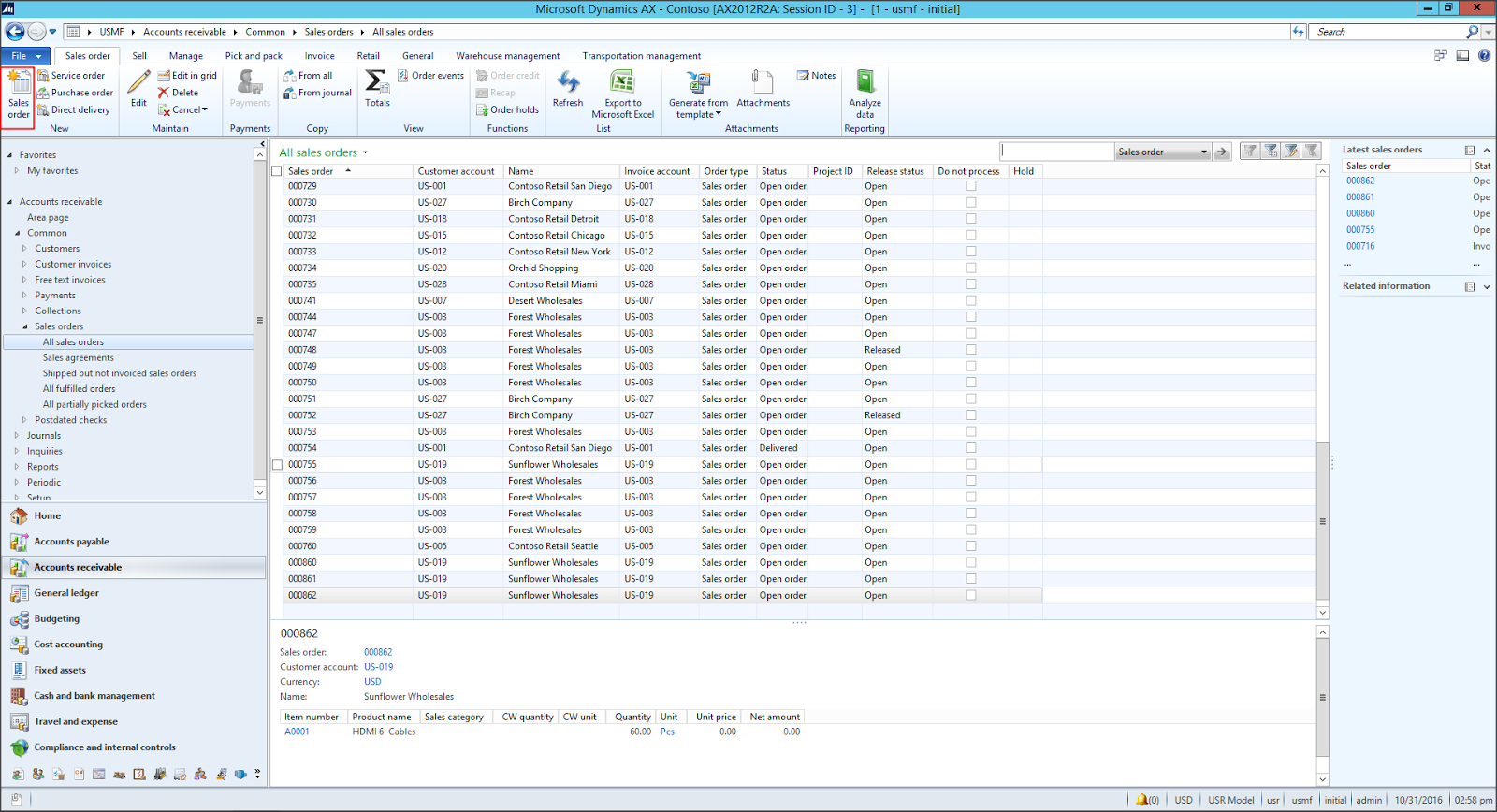The width and height of the screenshot is (1497, 812).
Task: Switch to the Warehouse management tab
Action: click(x=508, y=56)
